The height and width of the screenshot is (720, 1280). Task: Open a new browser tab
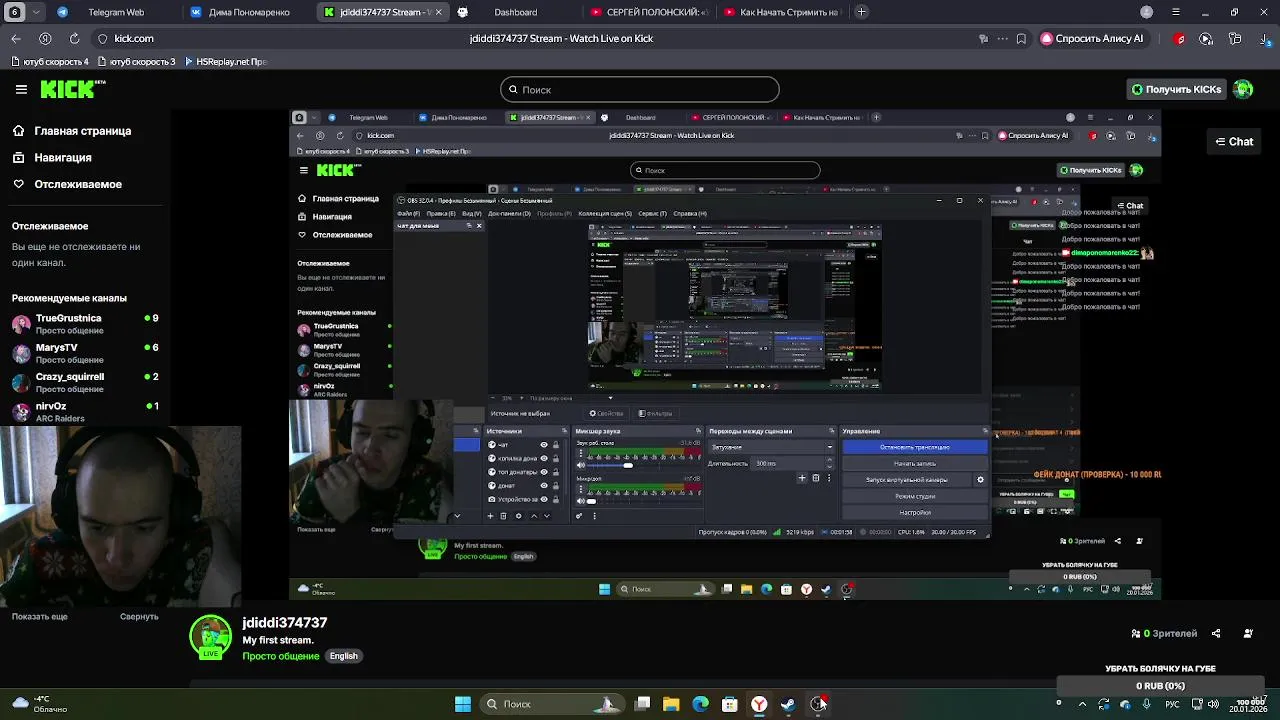point(861,12)
